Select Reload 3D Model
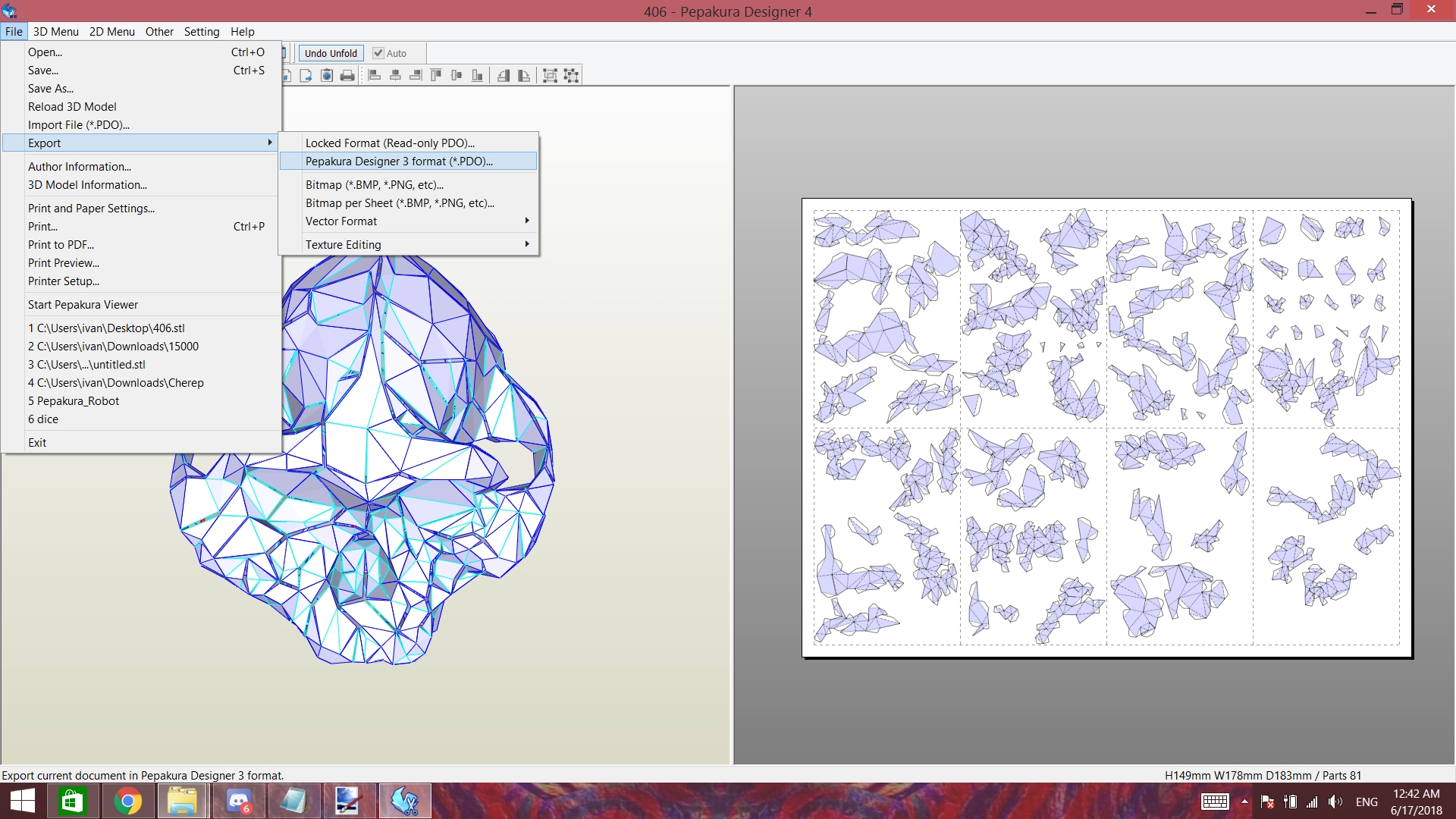Screen dimensions: 1456x819 pyautogui.click(x=141, y=106)
